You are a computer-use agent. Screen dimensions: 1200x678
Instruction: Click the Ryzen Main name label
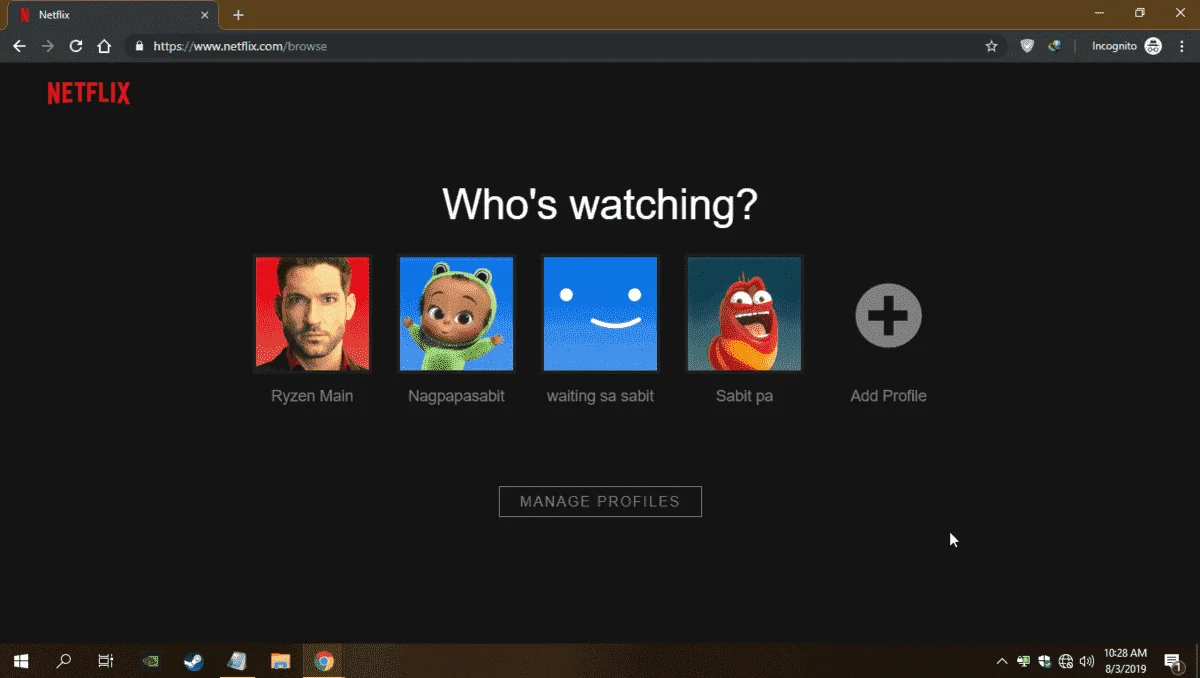312,396
